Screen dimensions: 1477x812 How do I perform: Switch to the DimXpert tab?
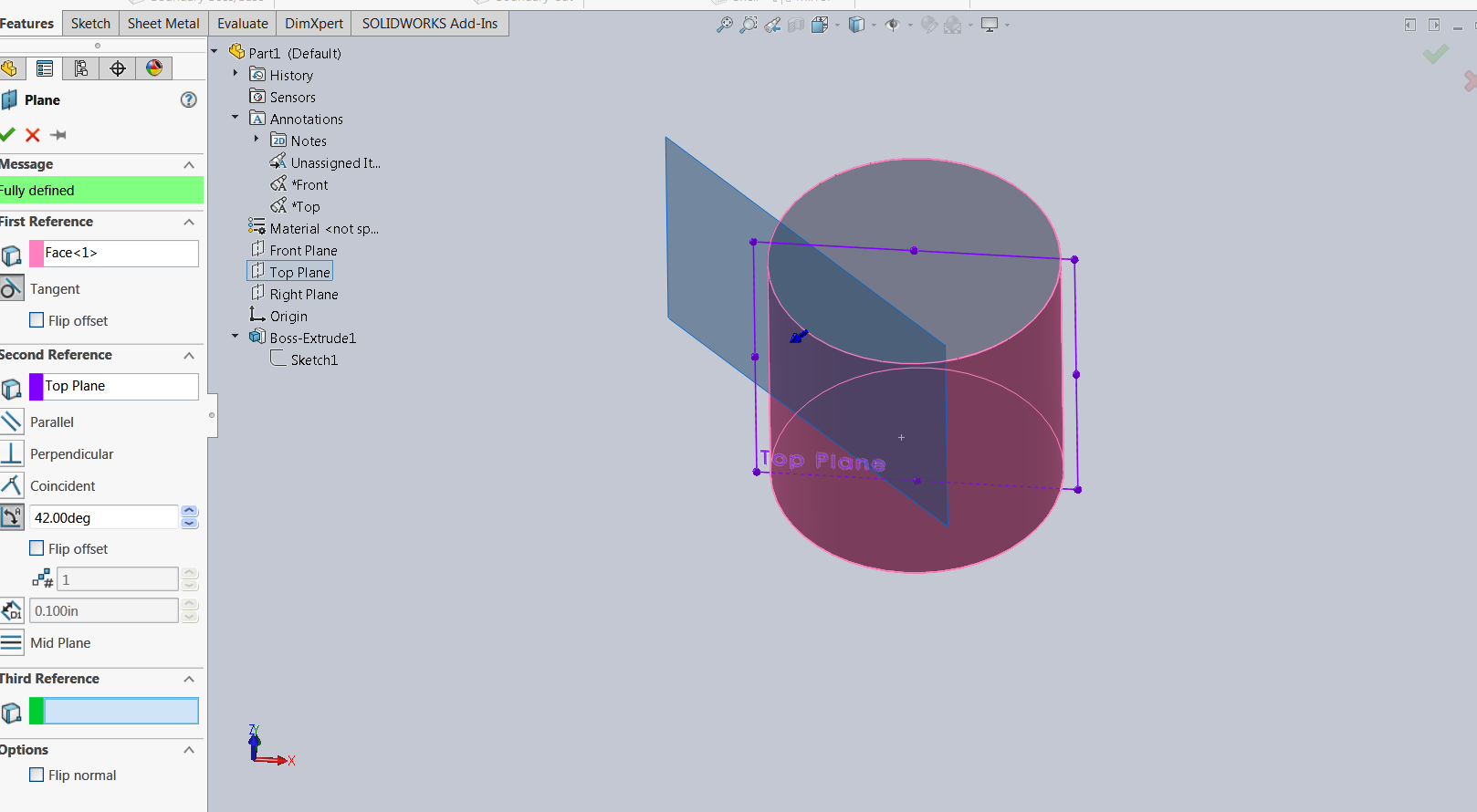314,23
